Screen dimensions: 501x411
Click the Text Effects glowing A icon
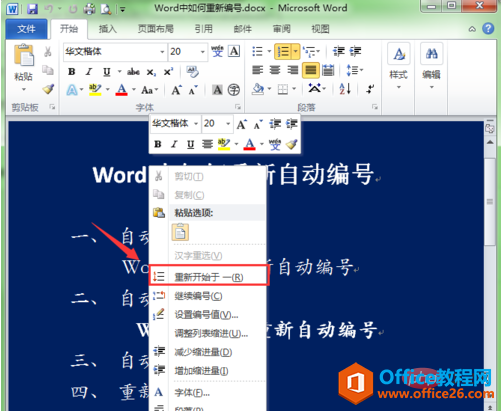click(72, 90)
